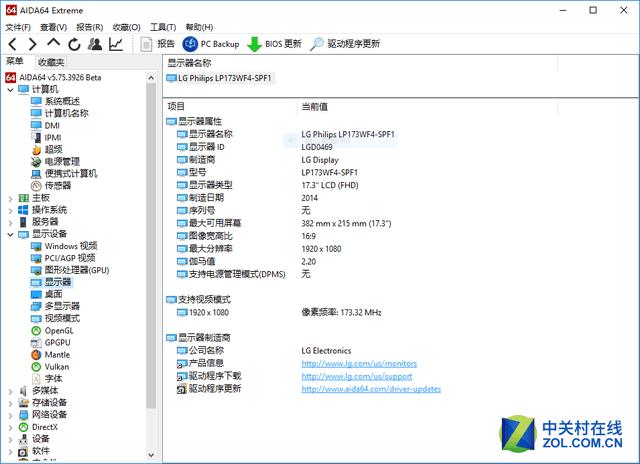Viewport: 640px width, 464px height.
Task: Go forward with the right arrow icon
Action: pyautogui.click(x=33, y=44)
